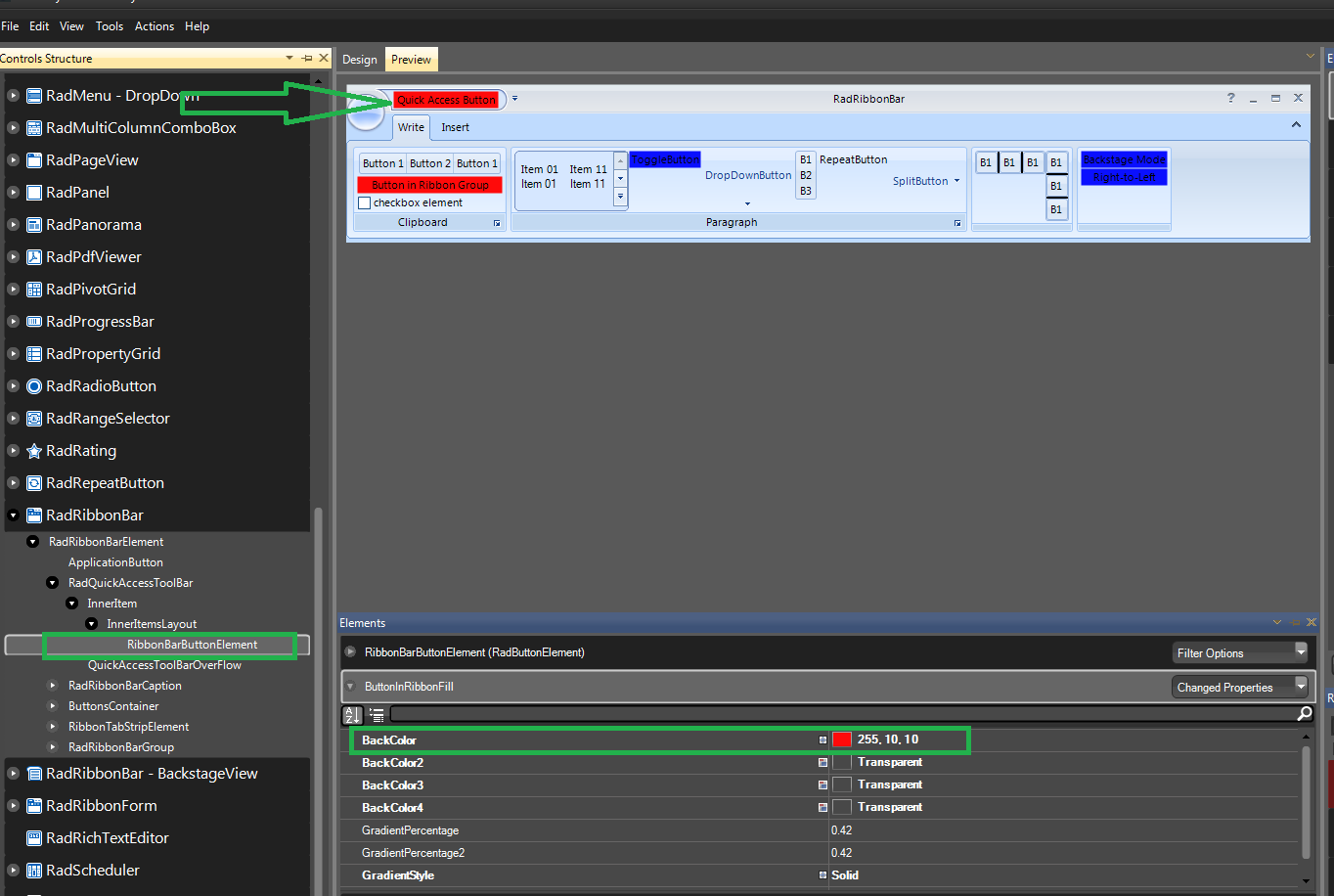Screen dimensions: 1334x896
Task: Click the property search magnifier icon
Action: 1304,714
